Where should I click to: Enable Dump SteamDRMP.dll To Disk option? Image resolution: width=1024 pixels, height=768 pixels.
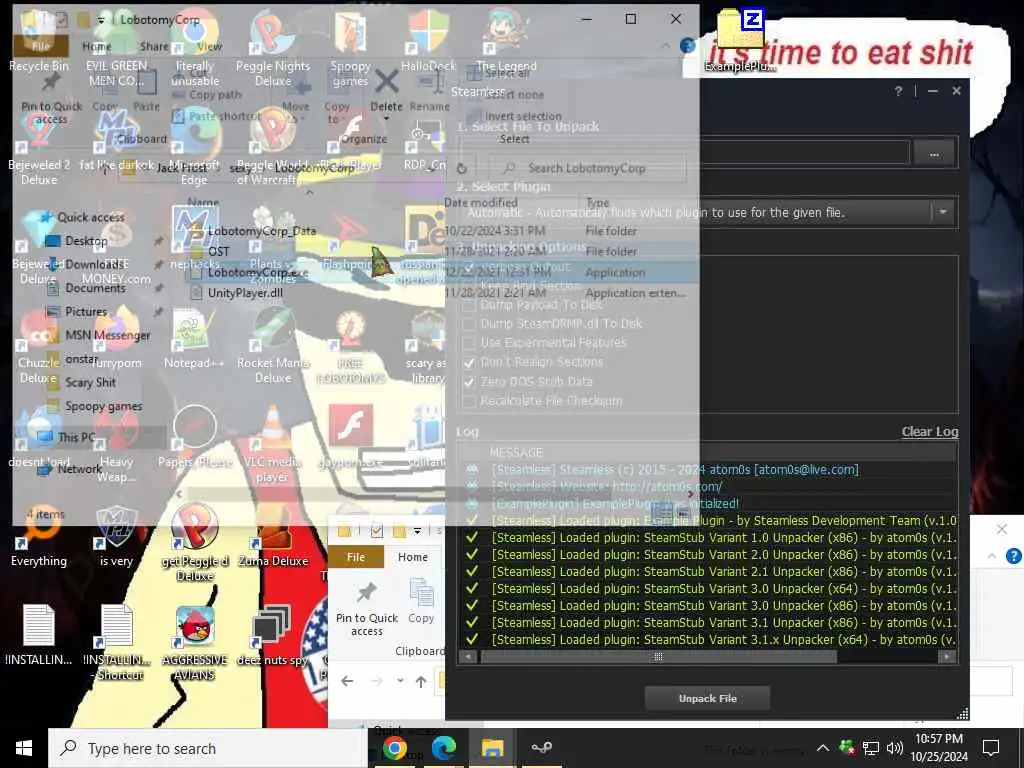tap(469, 324)
